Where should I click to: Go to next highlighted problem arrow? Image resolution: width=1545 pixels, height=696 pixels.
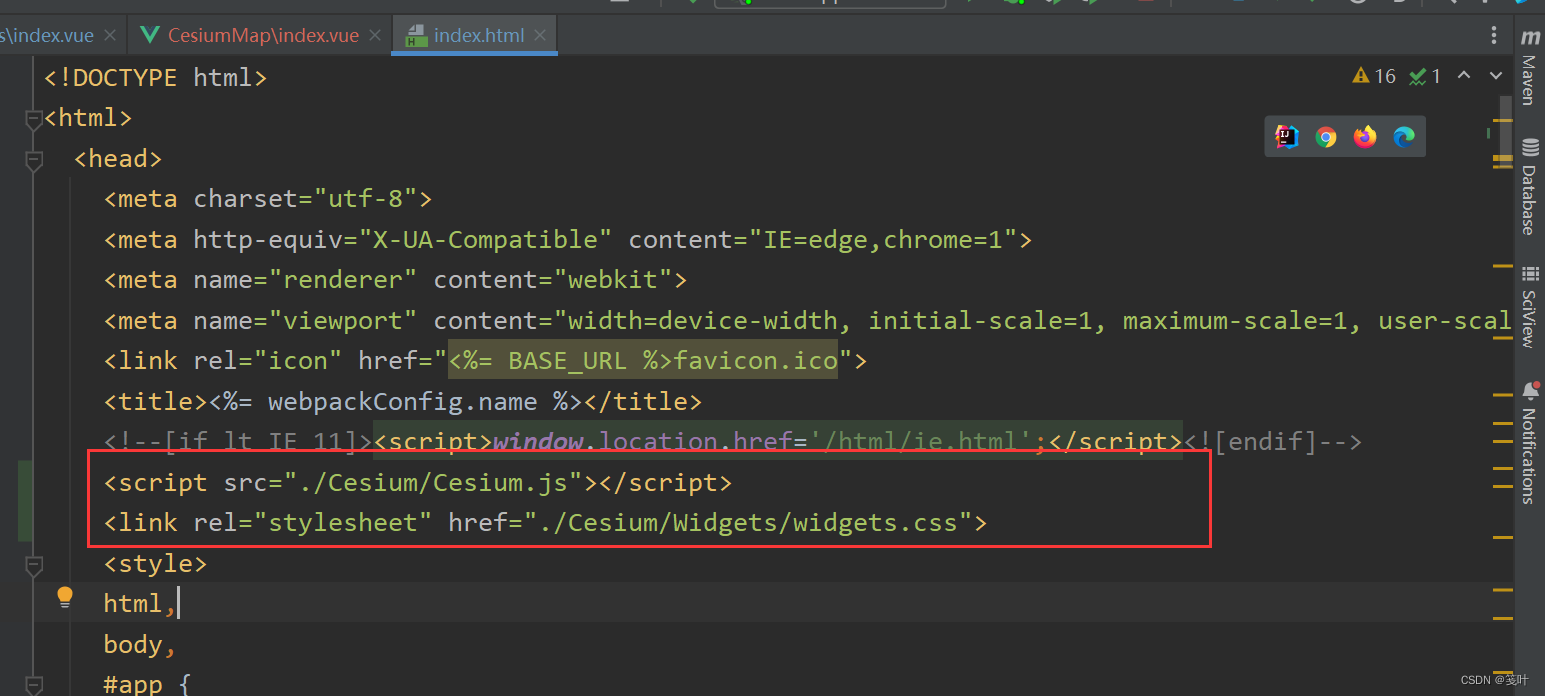pyautogui.click(x=1496, y=76)
